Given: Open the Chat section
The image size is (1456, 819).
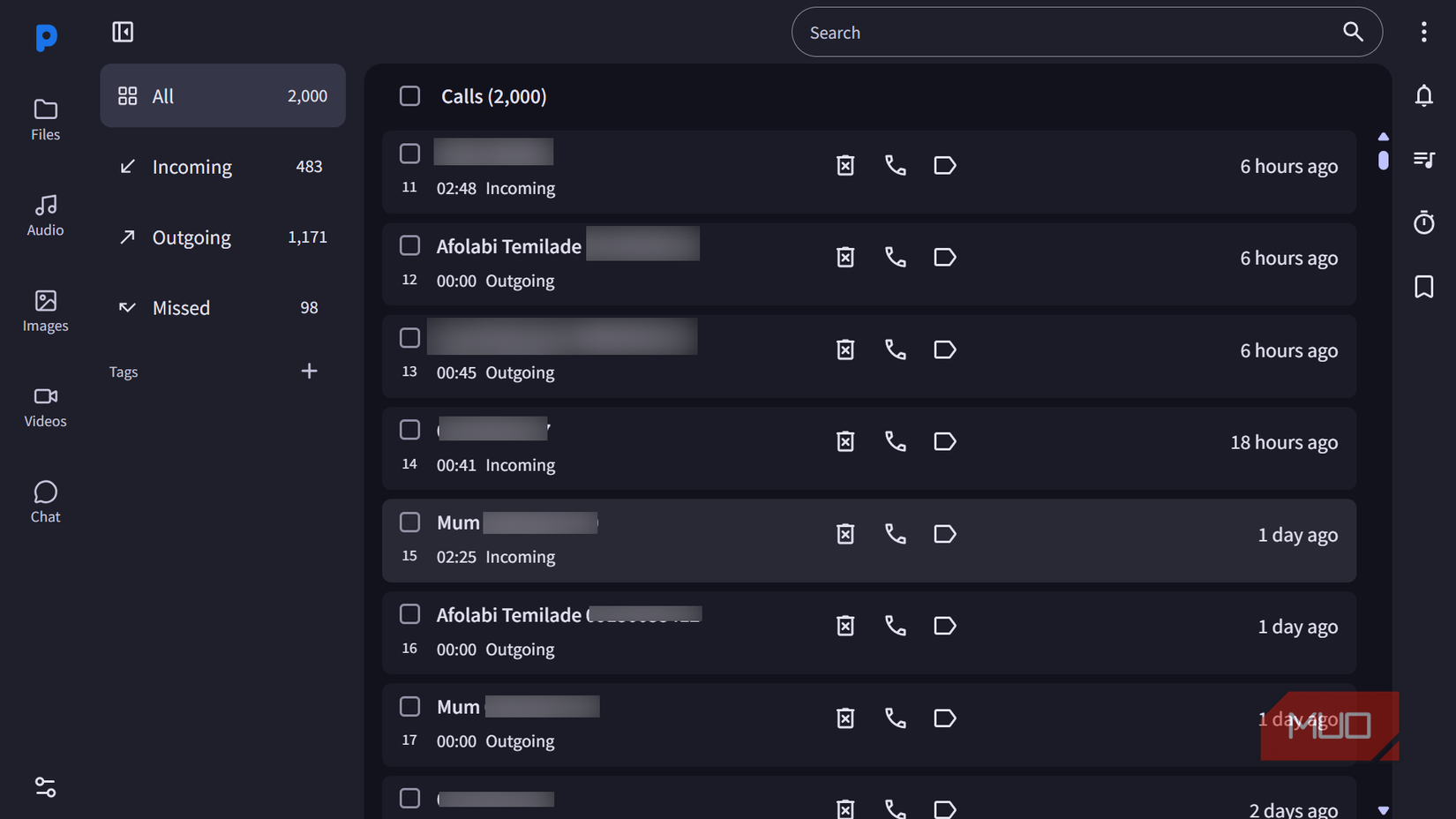Looking at the screenshot, I should pos(46,503).
